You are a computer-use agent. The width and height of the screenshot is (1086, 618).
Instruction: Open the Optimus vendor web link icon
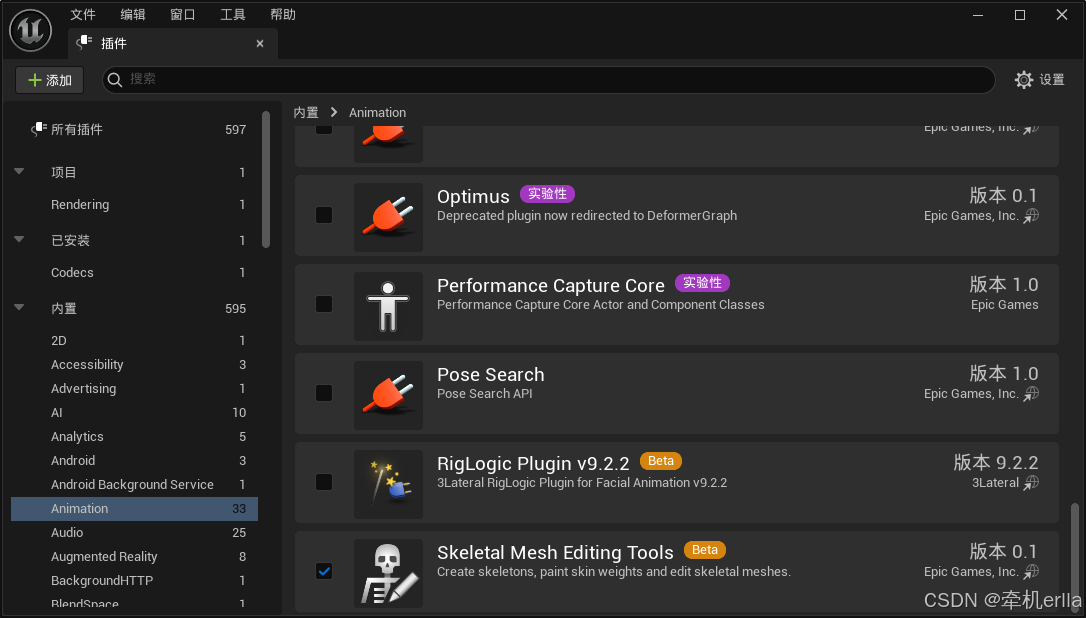click(x=1031, y=215)
